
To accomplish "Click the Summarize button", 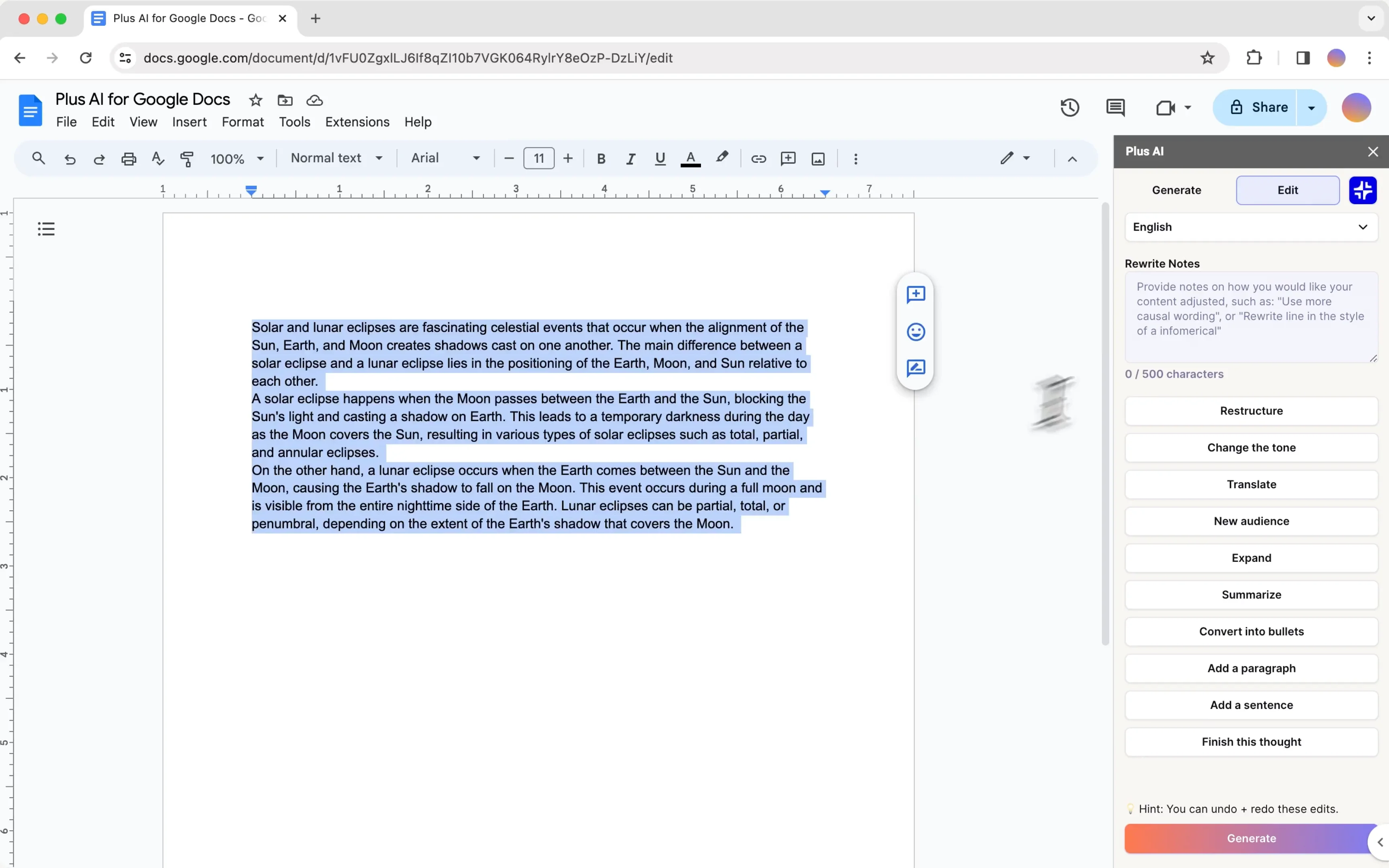I will click(1251, 595).
